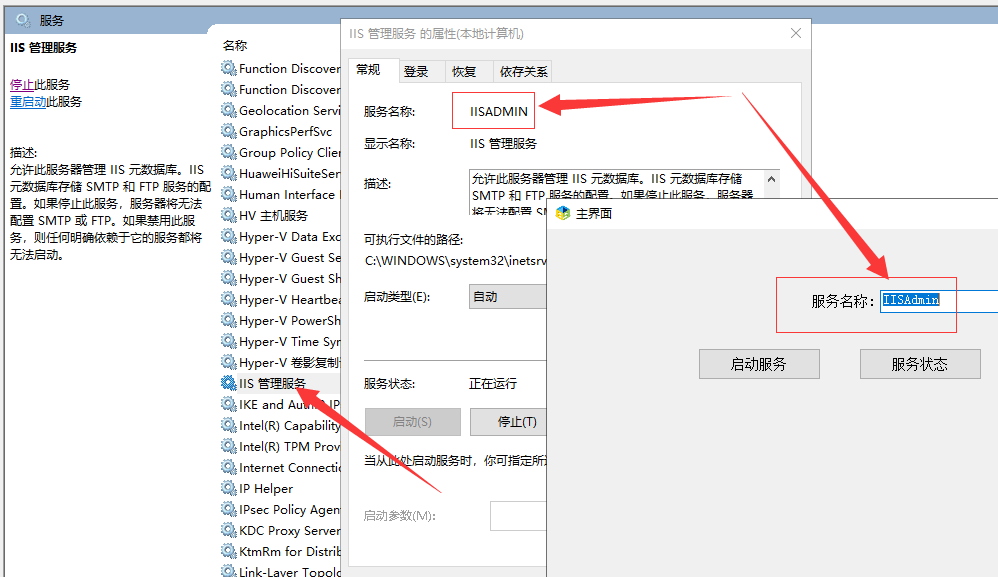Click the 服务名称 input with IISAdmin
The width and height of the screenshot is (998, 577).
(x=939, y=301)
